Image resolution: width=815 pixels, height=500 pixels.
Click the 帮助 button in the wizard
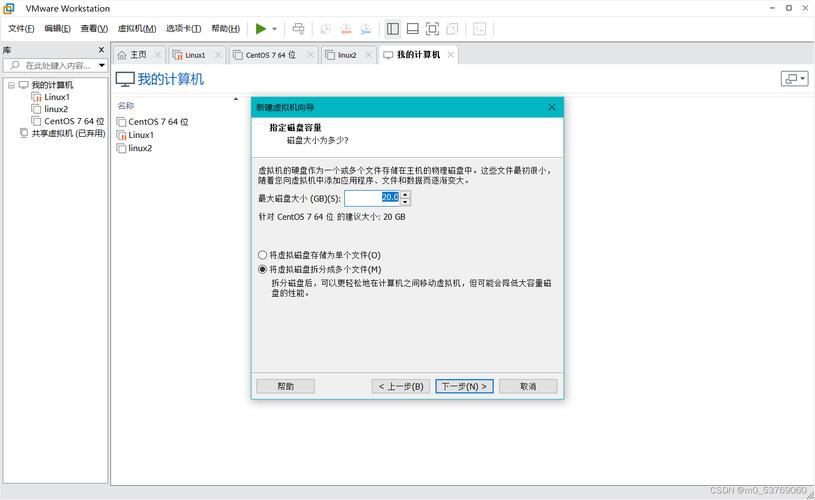click(285, 386)
